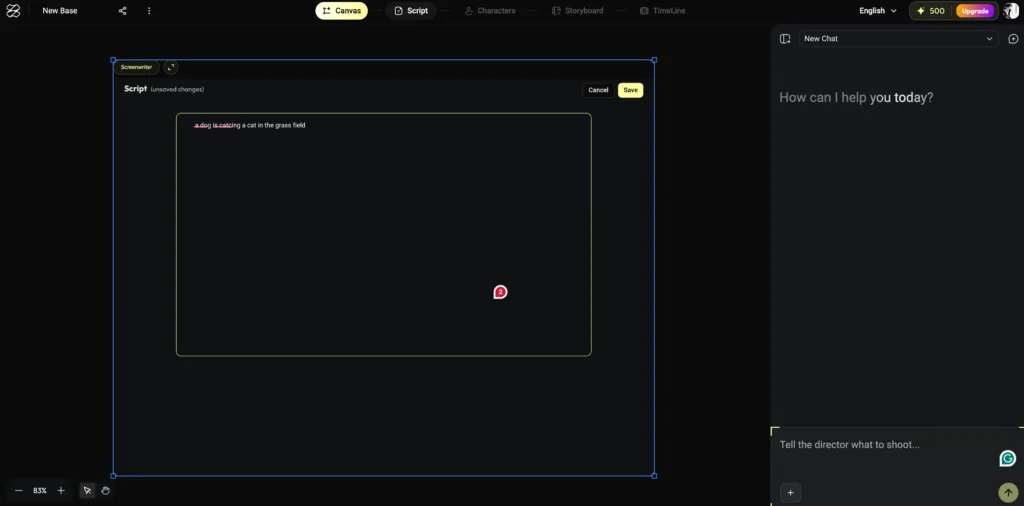1024x506 pixels.
Task: Select the hand pan tool
Action: 105,490
